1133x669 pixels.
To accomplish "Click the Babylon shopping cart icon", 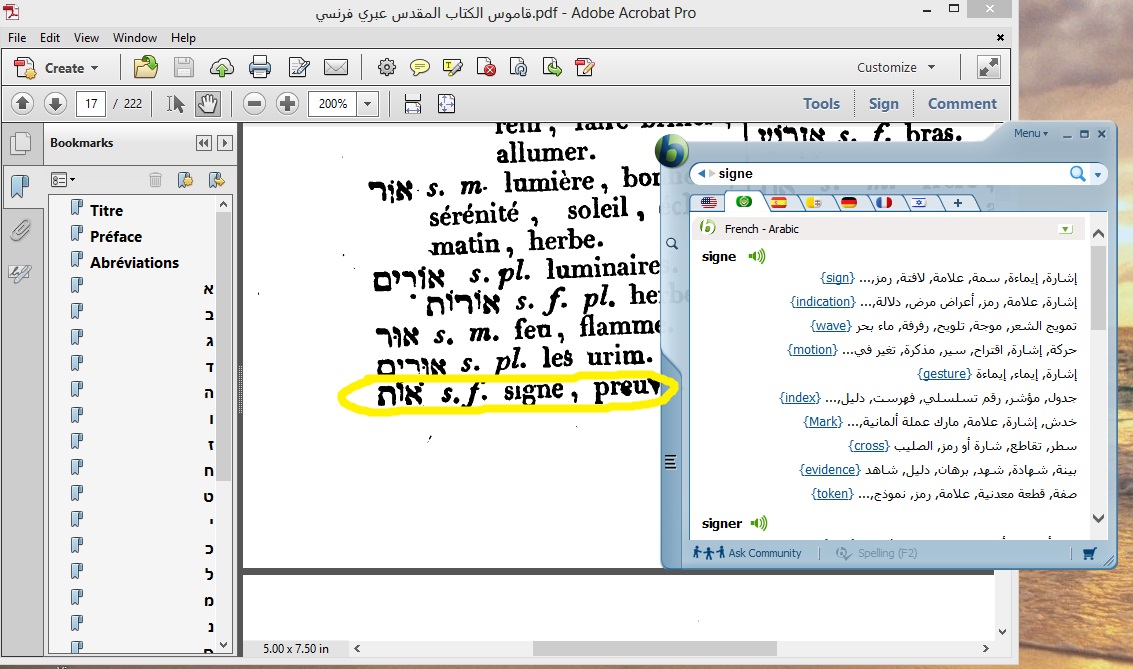I will point(1089,553).
